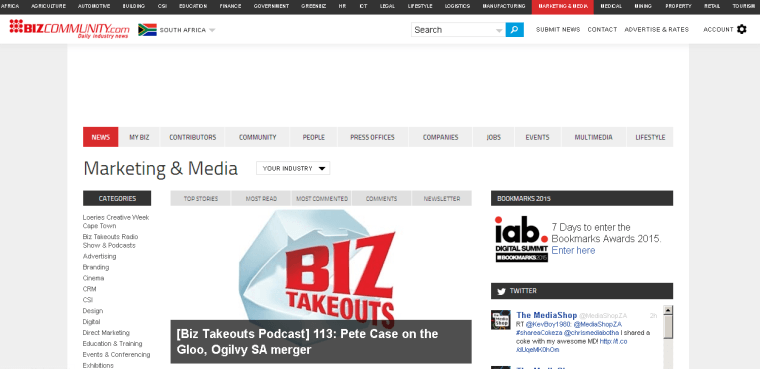Click the Submit News link
The width and height of the screenshot is (760, 369).
click(x=558, y=30)
